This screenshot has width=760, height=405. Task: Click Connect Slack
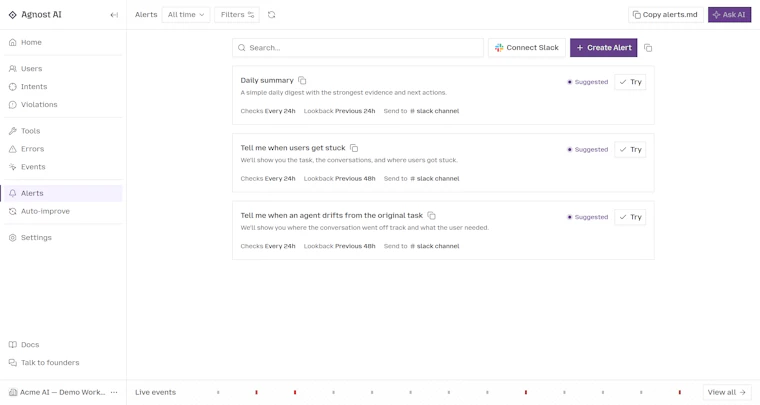pyautogui.click(x=526, y=48)
